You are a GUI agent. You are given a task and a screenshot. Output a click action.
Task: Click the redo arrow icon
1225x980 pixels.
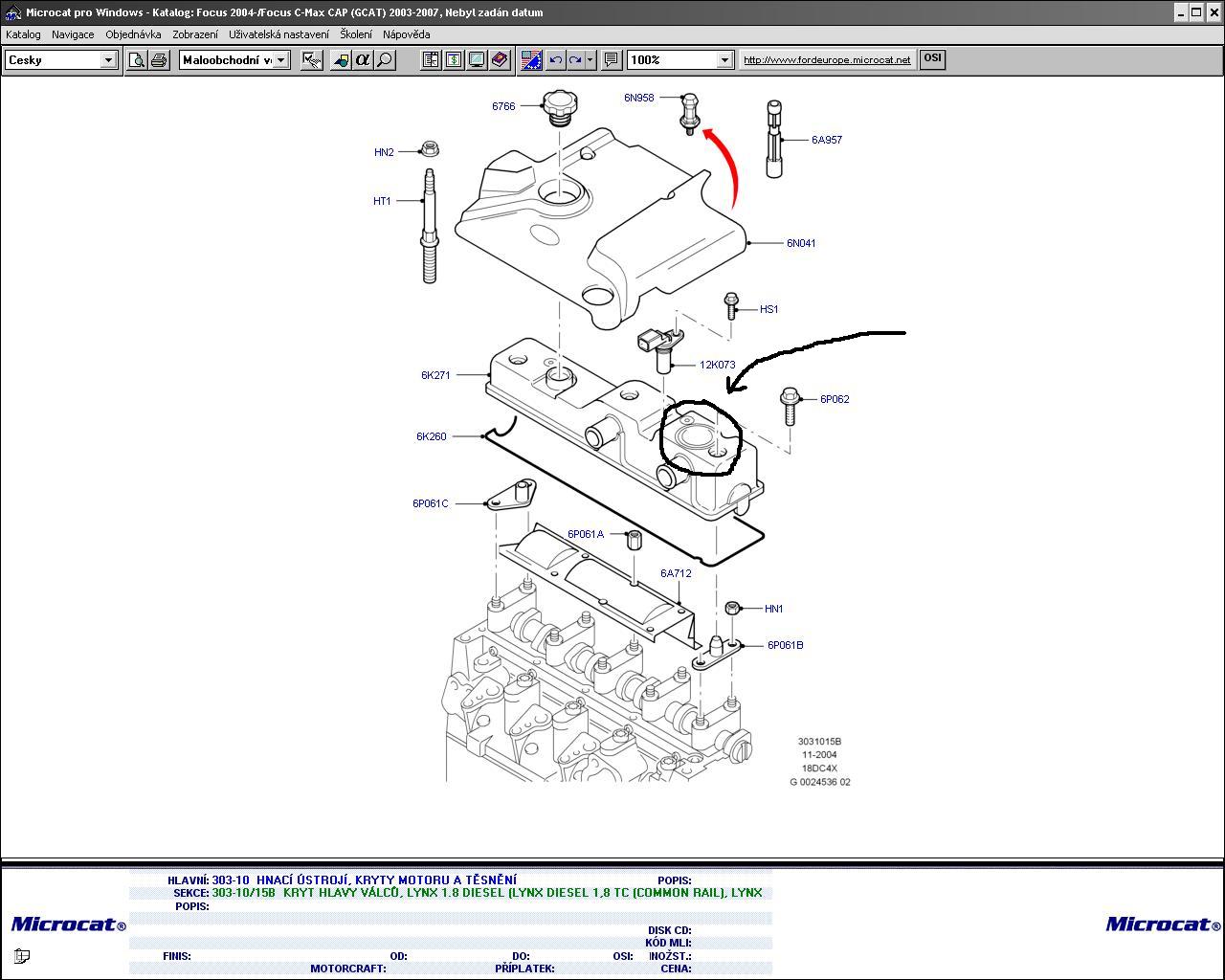(x=575, y=59)
